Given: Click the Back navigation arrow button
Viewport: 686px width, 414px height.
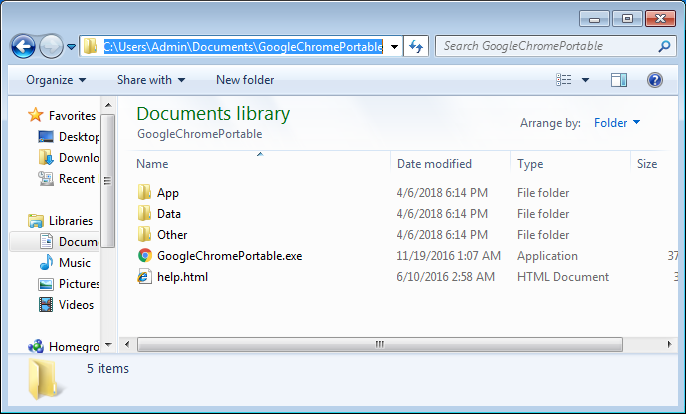Looking at the screenshot, I should 24,46.
